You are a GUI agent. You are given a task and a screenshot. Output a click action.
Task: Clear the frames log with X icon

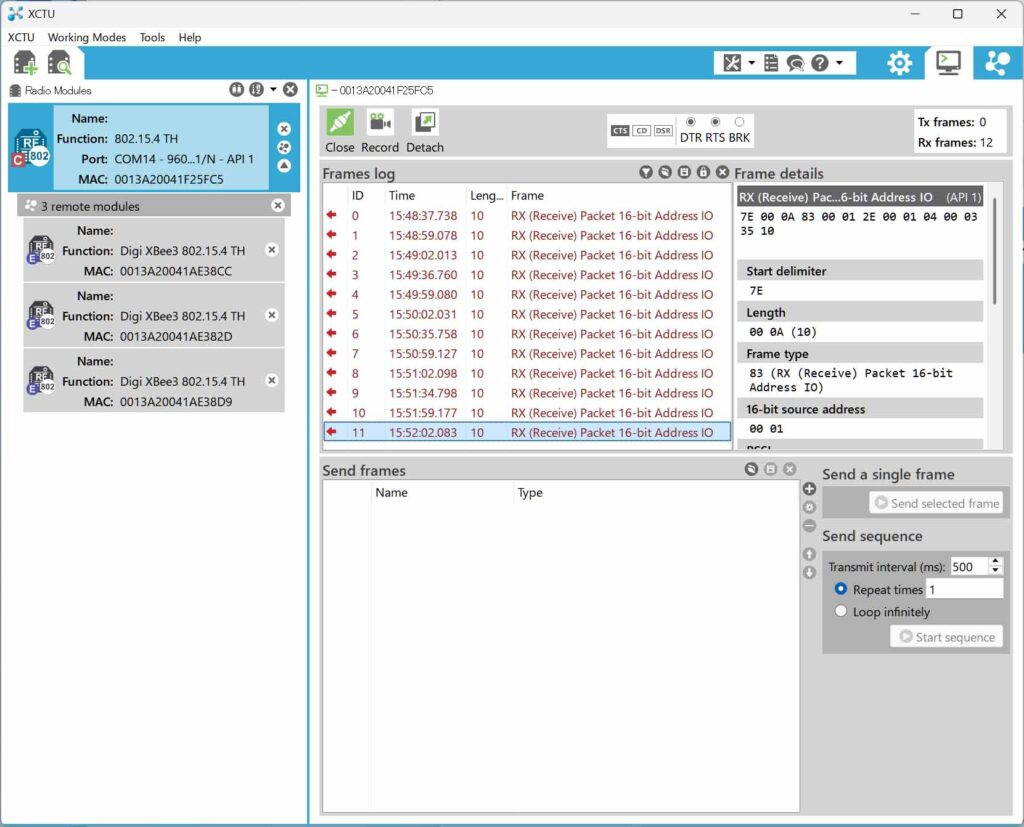click(722, 172)
